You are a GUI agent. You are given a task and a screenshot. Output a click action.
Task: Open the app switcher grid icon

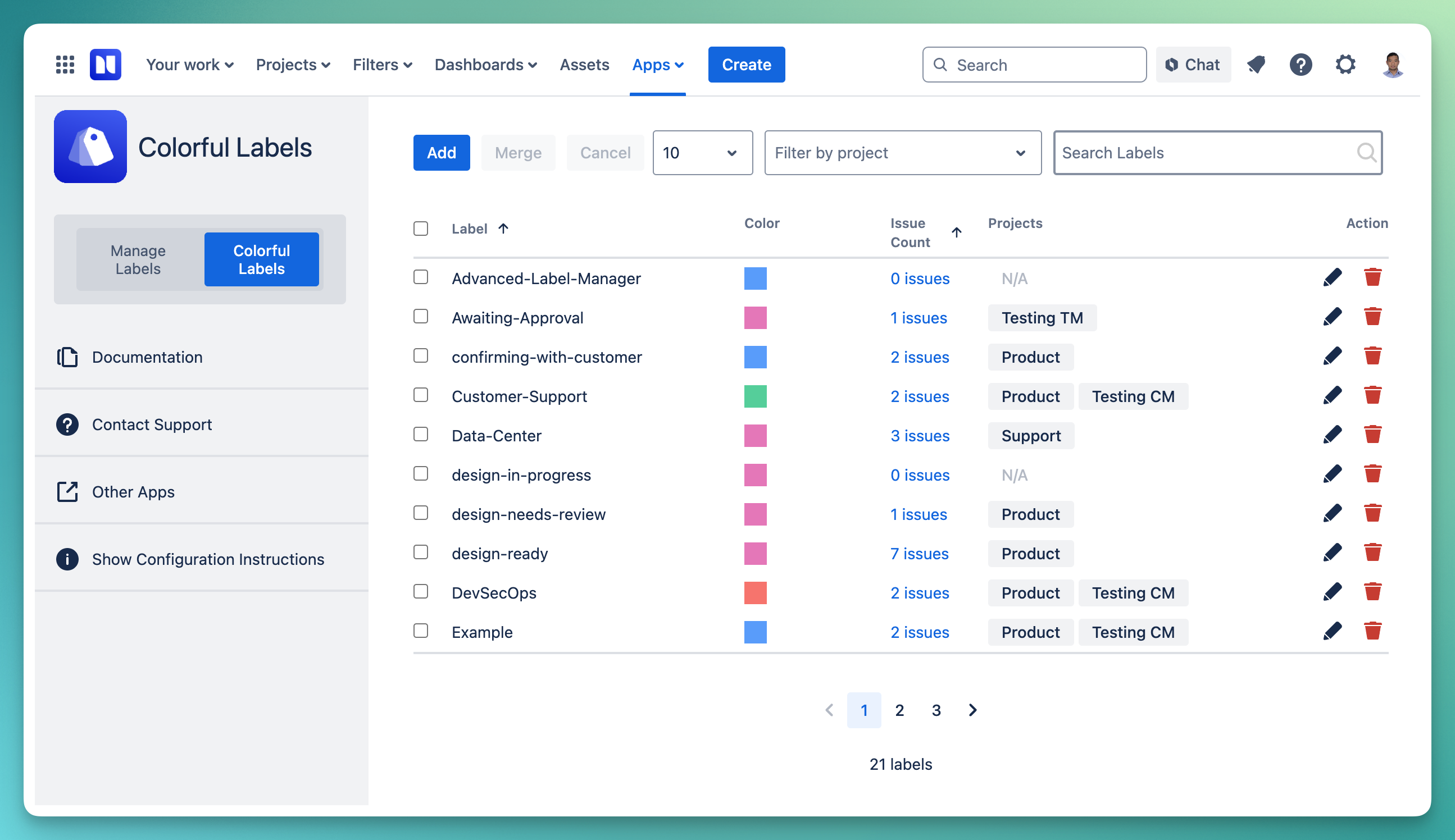[65, 64]
